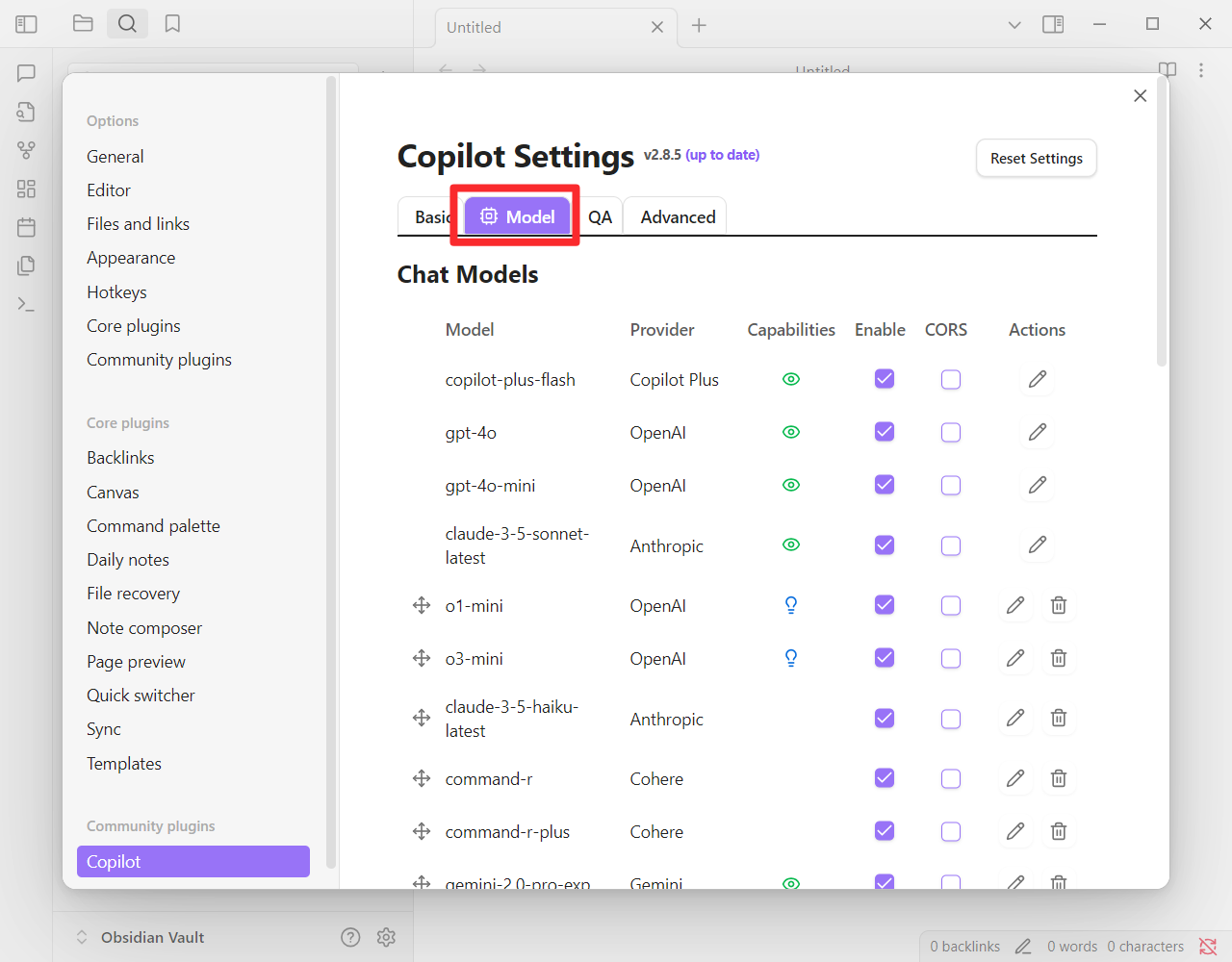Switch to the QA tab
This screenshot has height=962, width=1232.
(600, 217)
